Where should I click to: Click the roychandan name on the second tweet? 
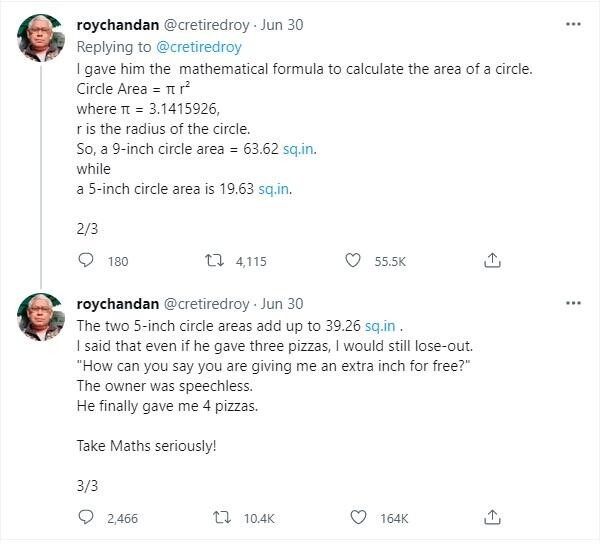116,303
